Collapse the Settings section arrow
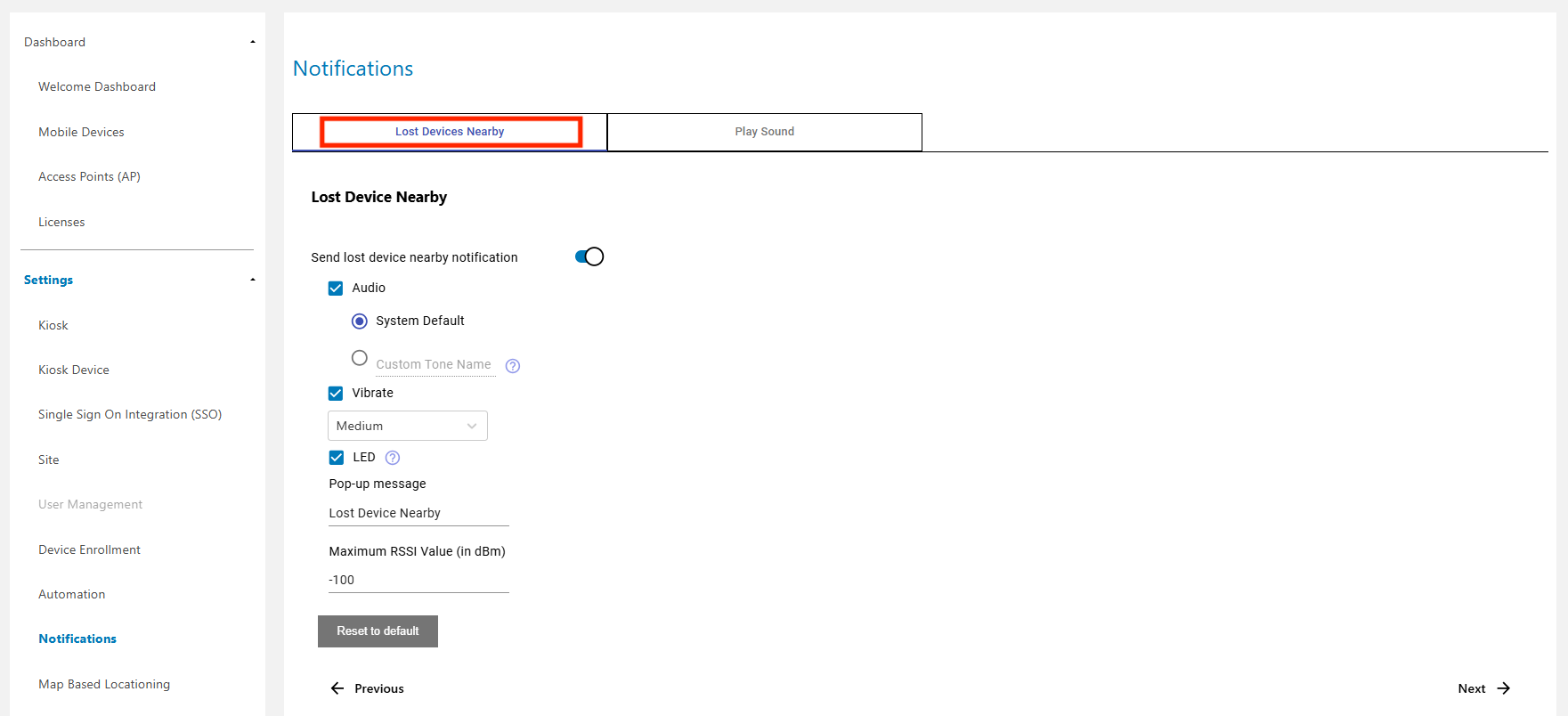 tap(253, 280)
